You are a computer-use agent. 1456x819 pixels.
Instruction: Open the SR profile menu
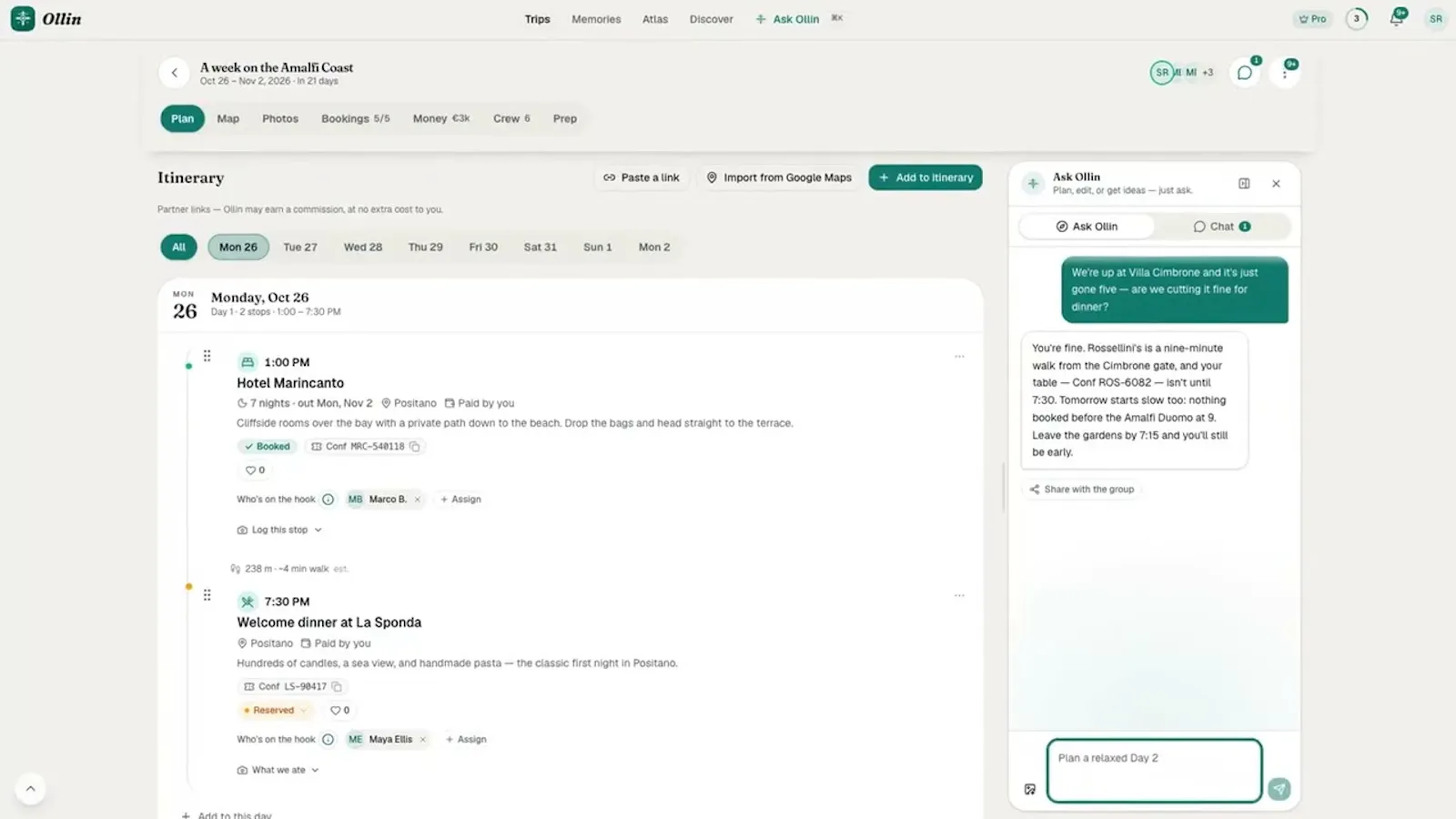click(1435, 19)
